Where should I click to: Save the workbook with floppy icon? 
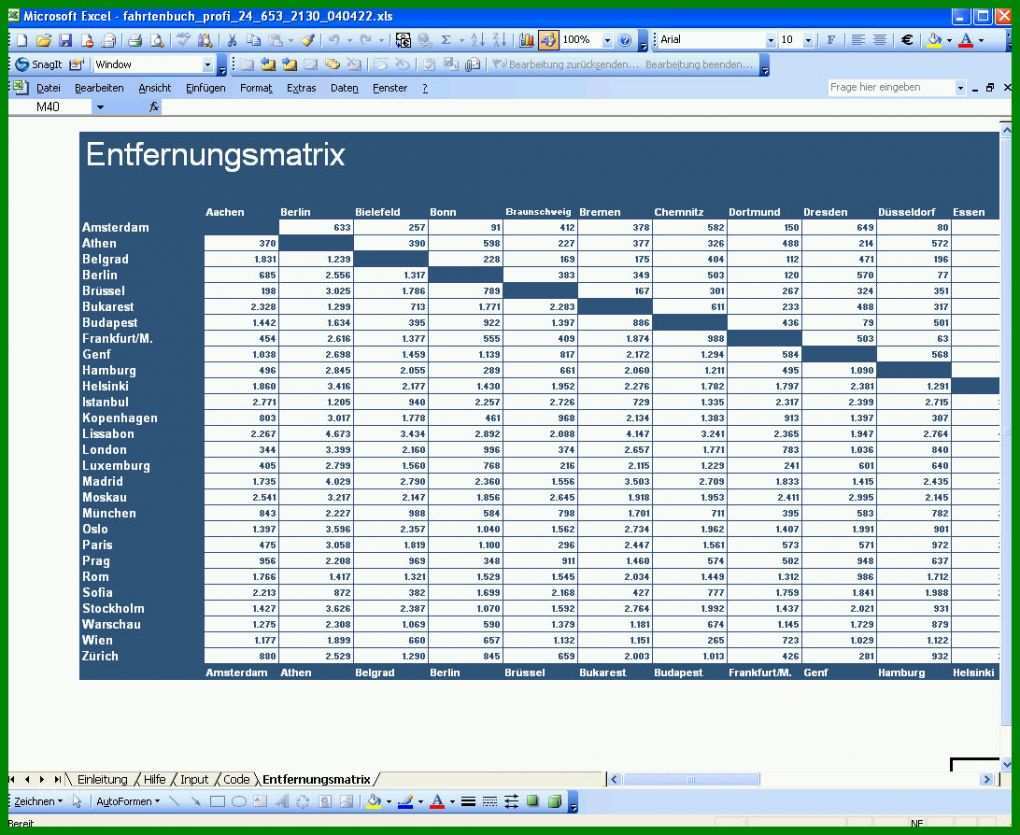click(x=66, y=40)
